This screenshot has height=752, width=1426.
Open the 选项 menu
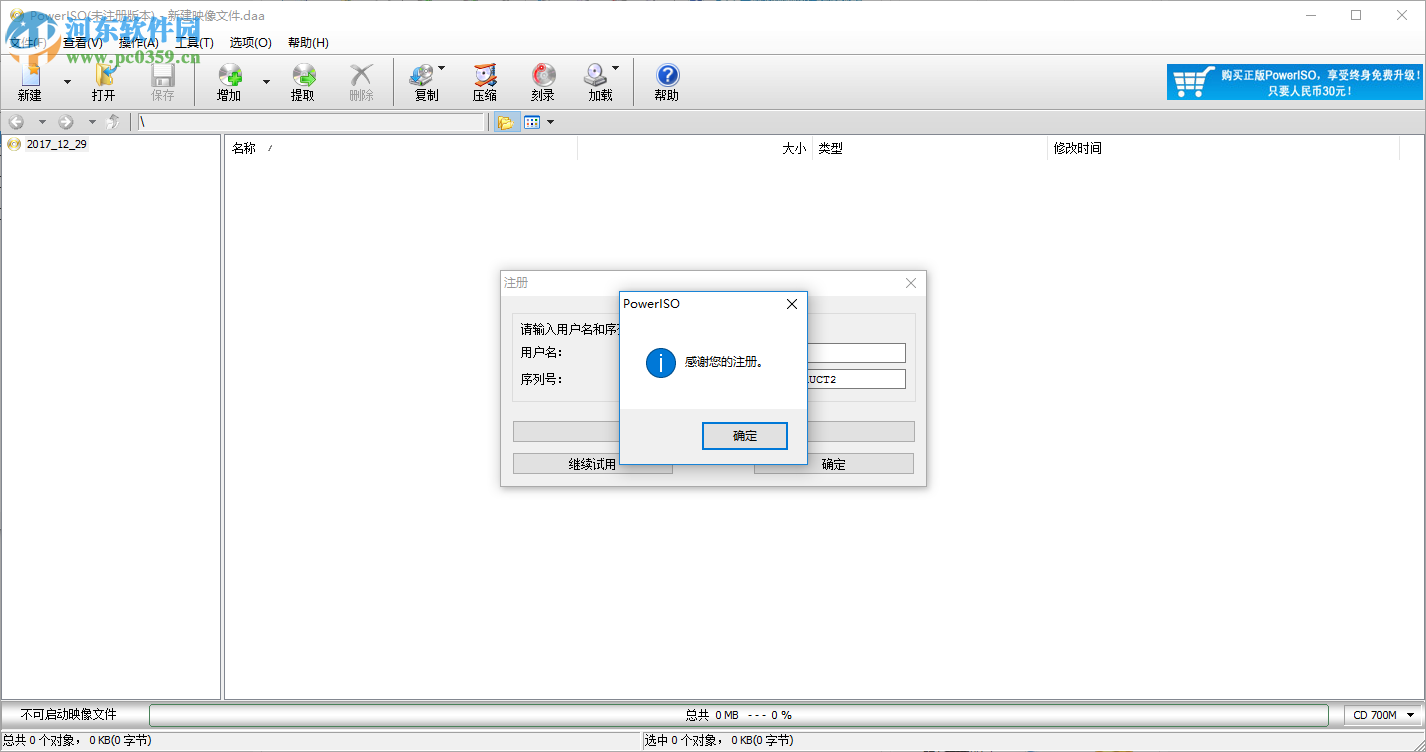pyautogui.click(x=250, y=42)
